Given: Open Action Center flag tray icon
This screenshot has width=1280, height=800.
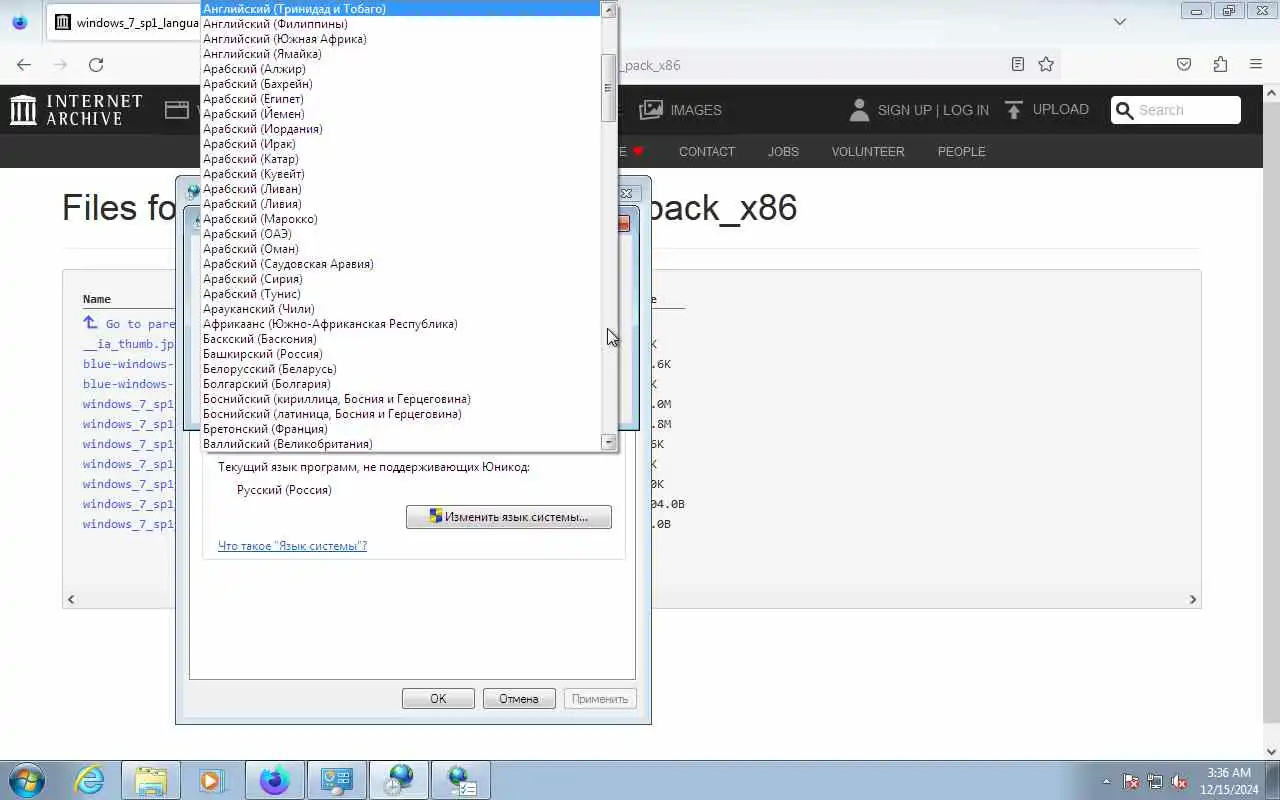Looking at the screenshot, I should [1131, 781].
